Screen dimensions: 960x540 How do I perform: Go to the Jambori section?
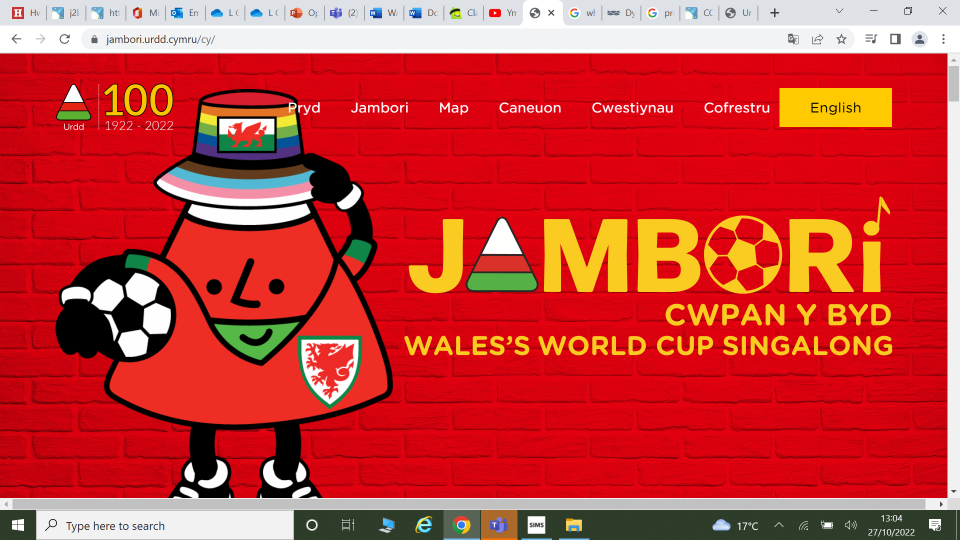(x=380, y=108)
